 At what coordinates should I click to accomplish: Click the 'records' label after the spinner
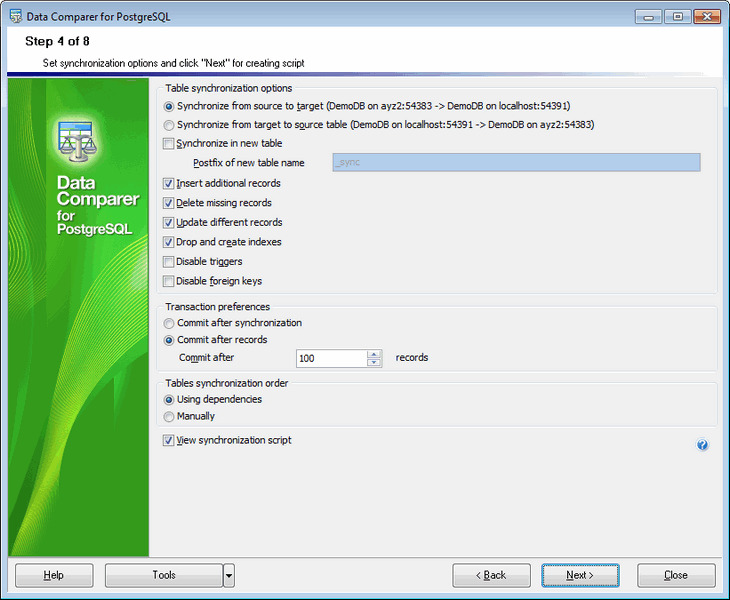tap(412, 358)
